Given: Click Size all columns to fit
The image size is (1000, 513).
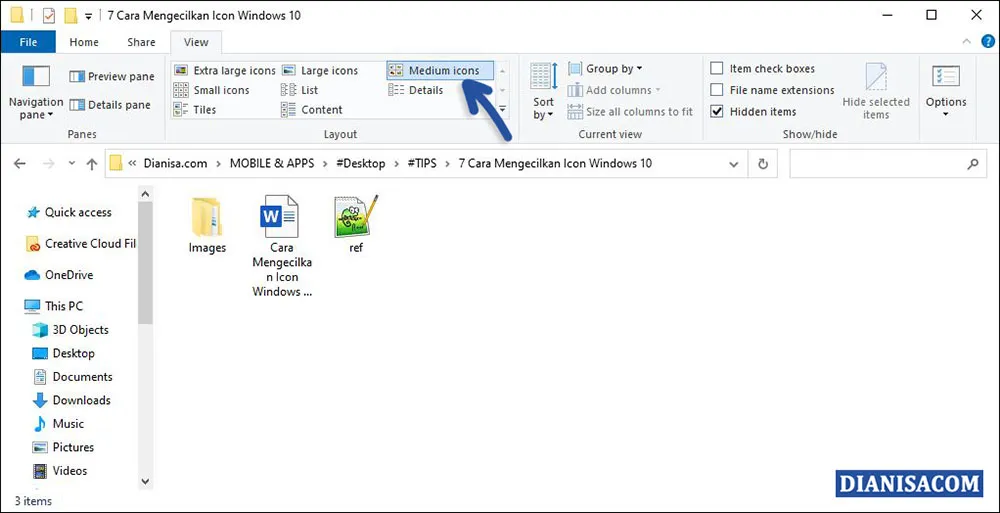Looking at the screenshot, I should [x=630, y=112].
